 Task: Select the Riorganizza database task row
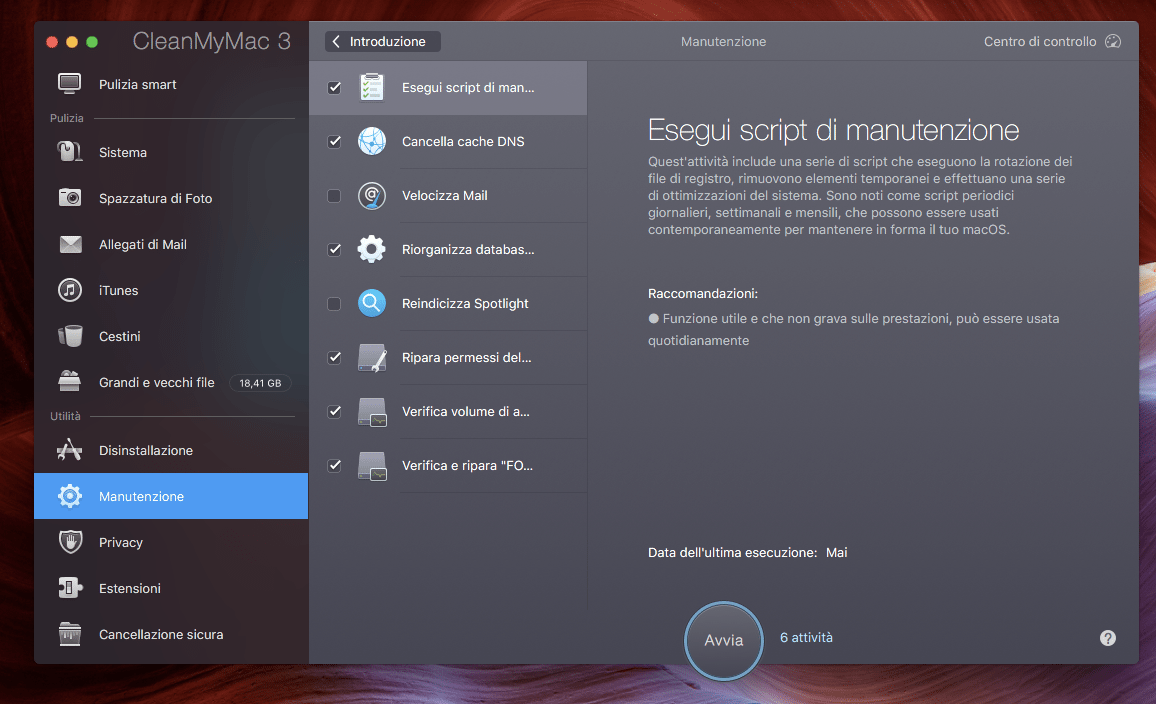[467, 249]
